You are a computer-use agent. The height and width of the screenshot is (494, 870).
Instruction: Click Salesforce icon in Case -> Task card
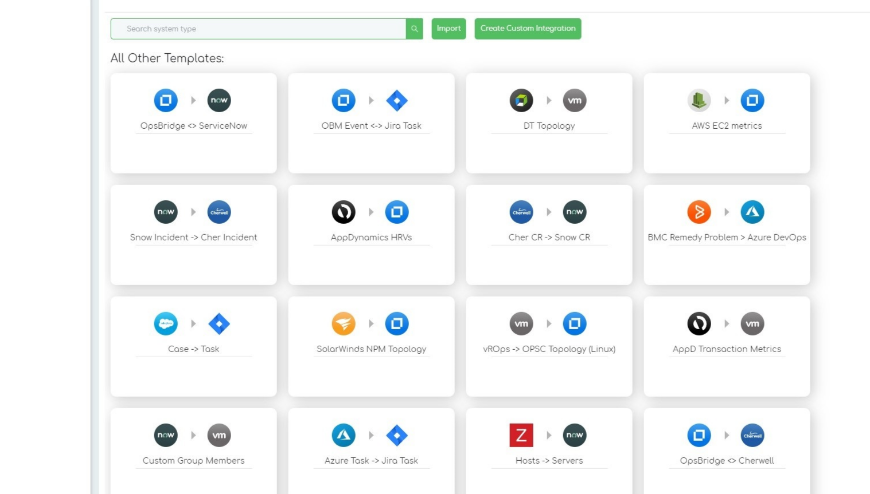click(166, 324)
